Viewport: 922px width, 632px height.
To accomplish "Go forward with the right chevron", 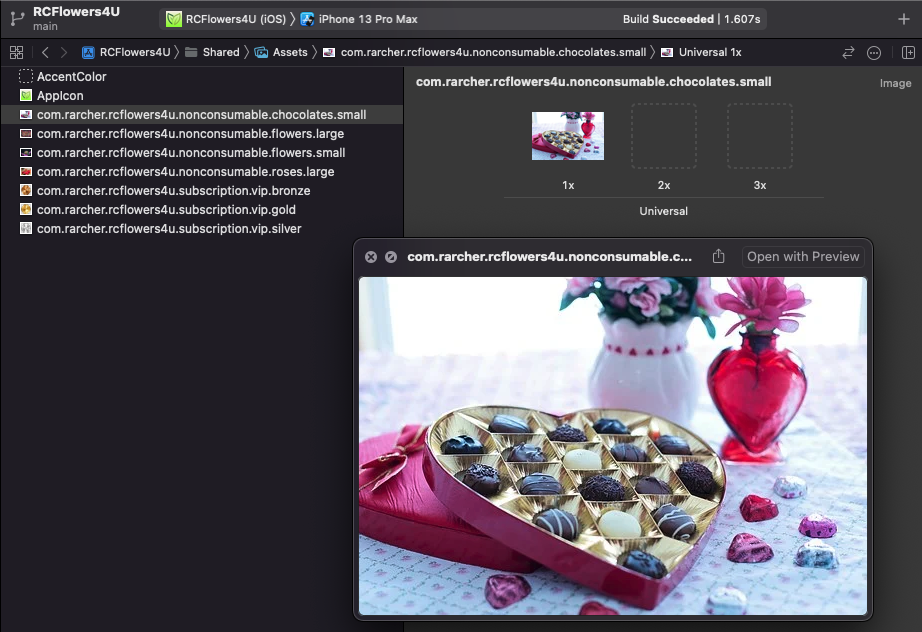I will pos(64,52).
